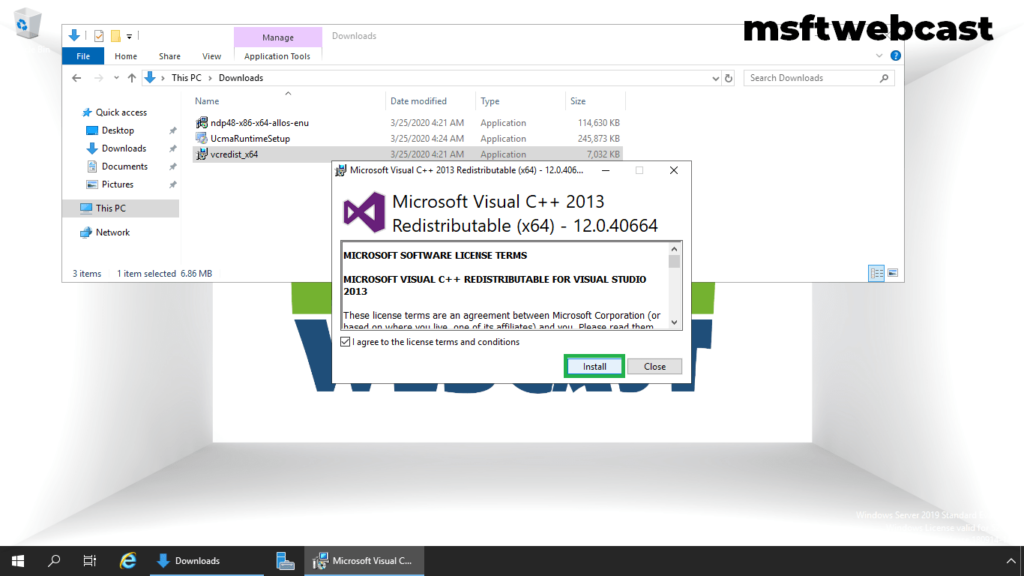Open the Recycle Bin on desktop
Image resolution: width=1024 pixels, height=576 pixels.
pyautogui.click(x=27, y=24)
